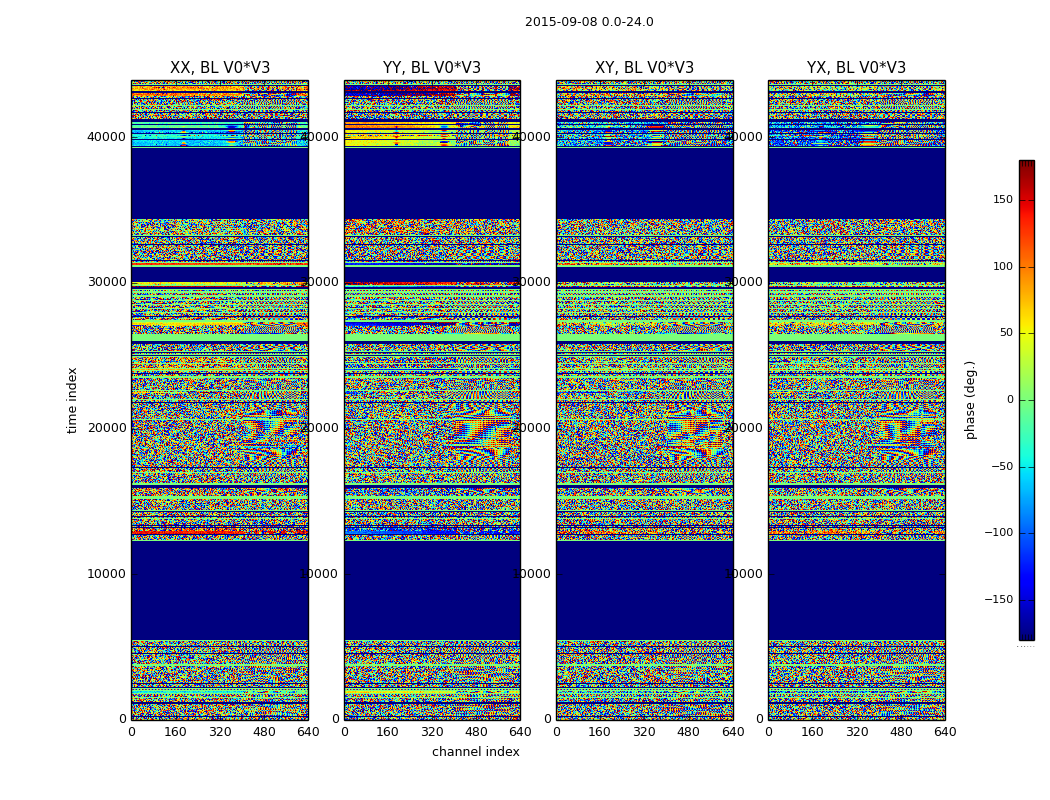Select the 'YX, BL V0*V3' subplot title
Viewport: 1050px width, 800px height.
856,68
